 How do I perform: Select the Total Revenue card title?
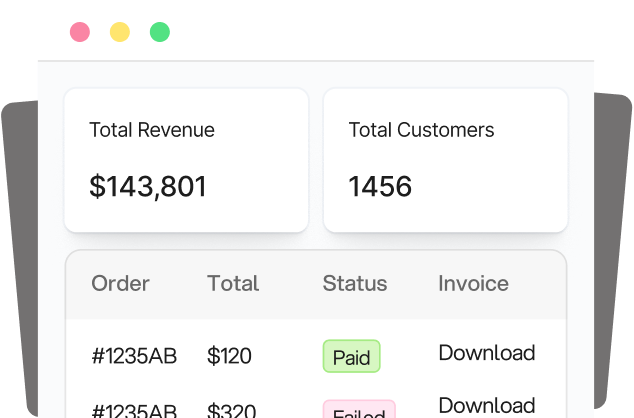(x=152, y=130)
